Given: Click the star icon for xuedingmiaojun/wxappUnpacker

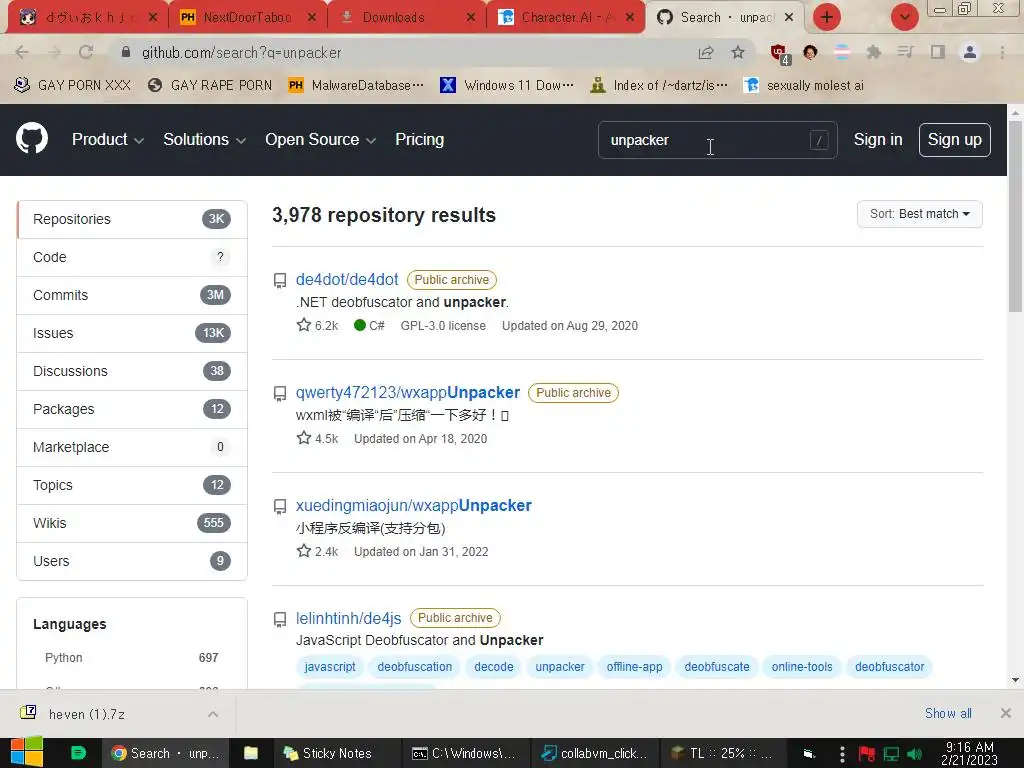Looking at the screenshot, I should [x=304, y=551].
